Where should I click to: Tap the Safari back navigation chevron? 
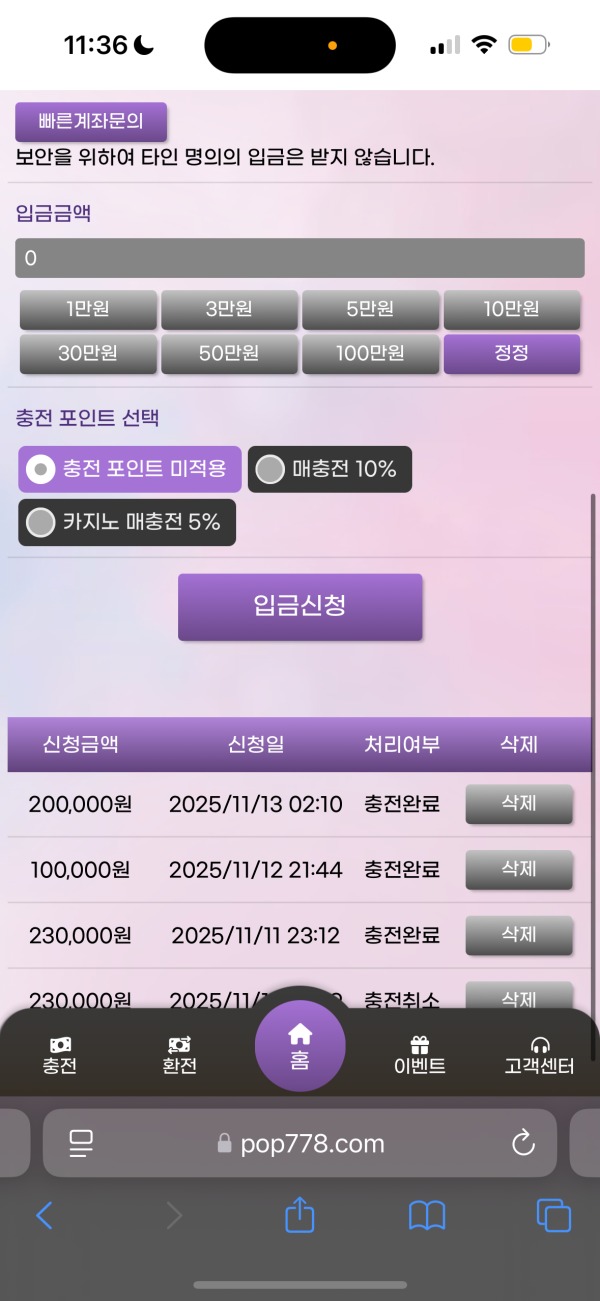[x=44, y=1216]
